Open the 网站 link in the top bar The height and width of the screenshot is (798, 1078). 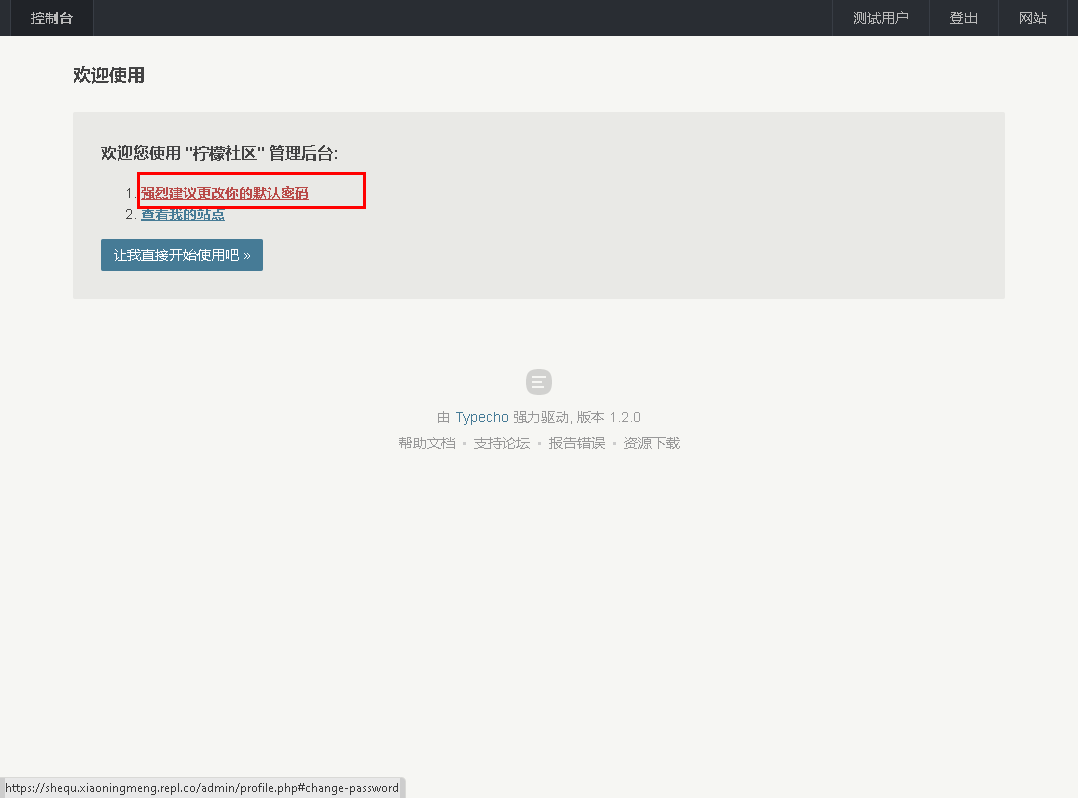[x=1033, y=18]
